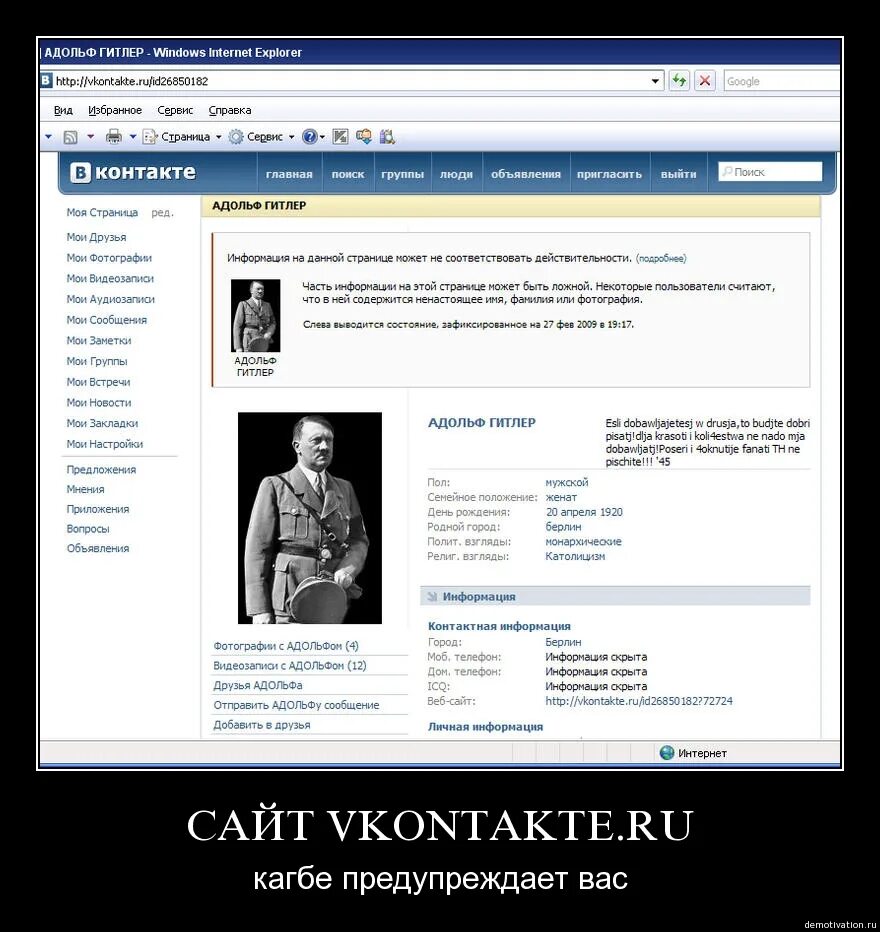The width and height of the screenshot is (880, 932).
Task: Click the globe Интернет status bar icon
Action: (x=667, y=752)
